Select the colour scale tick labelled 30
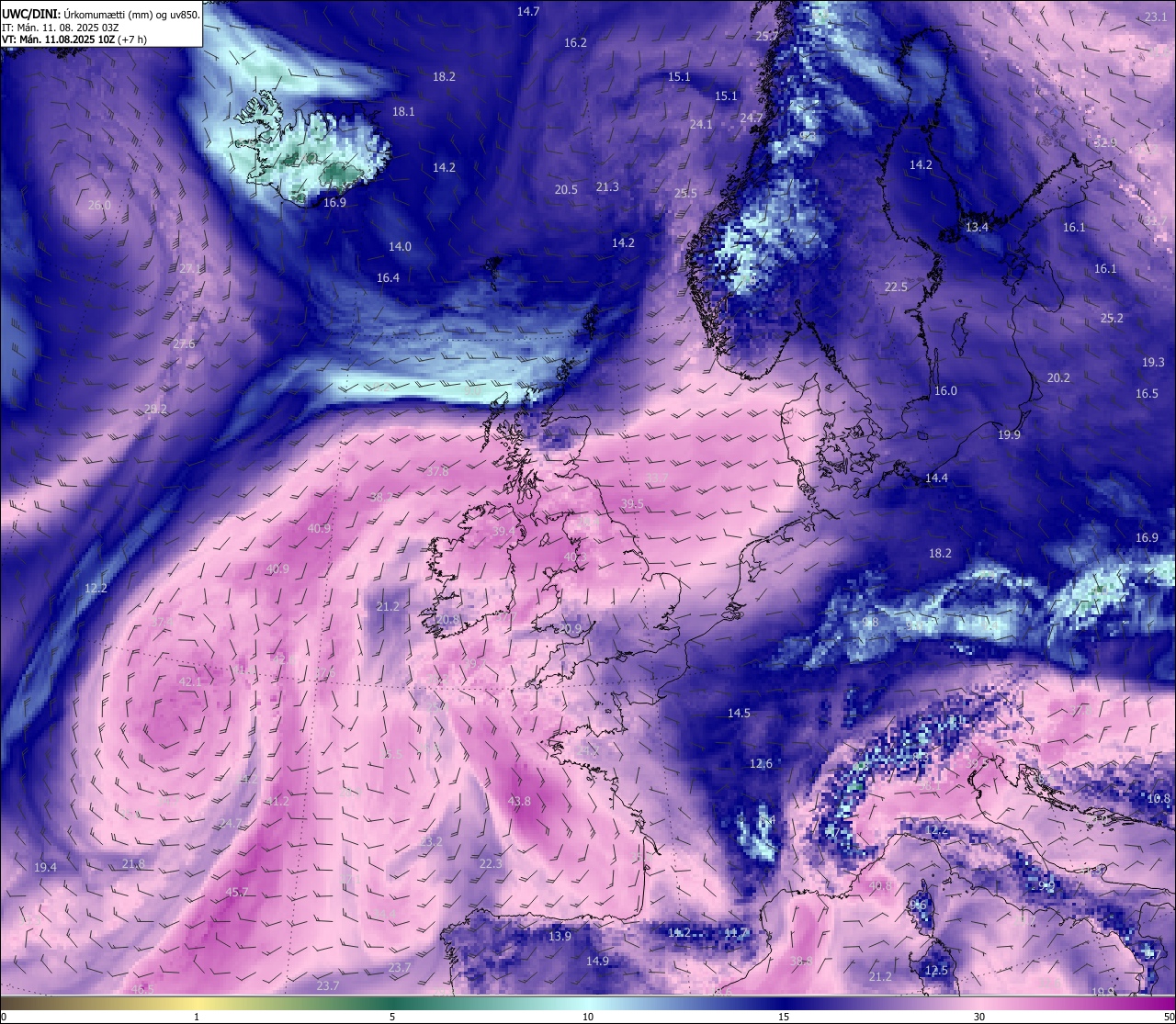The image size is (1176, 1024). pyautogui.click(x=979, y=1016)
